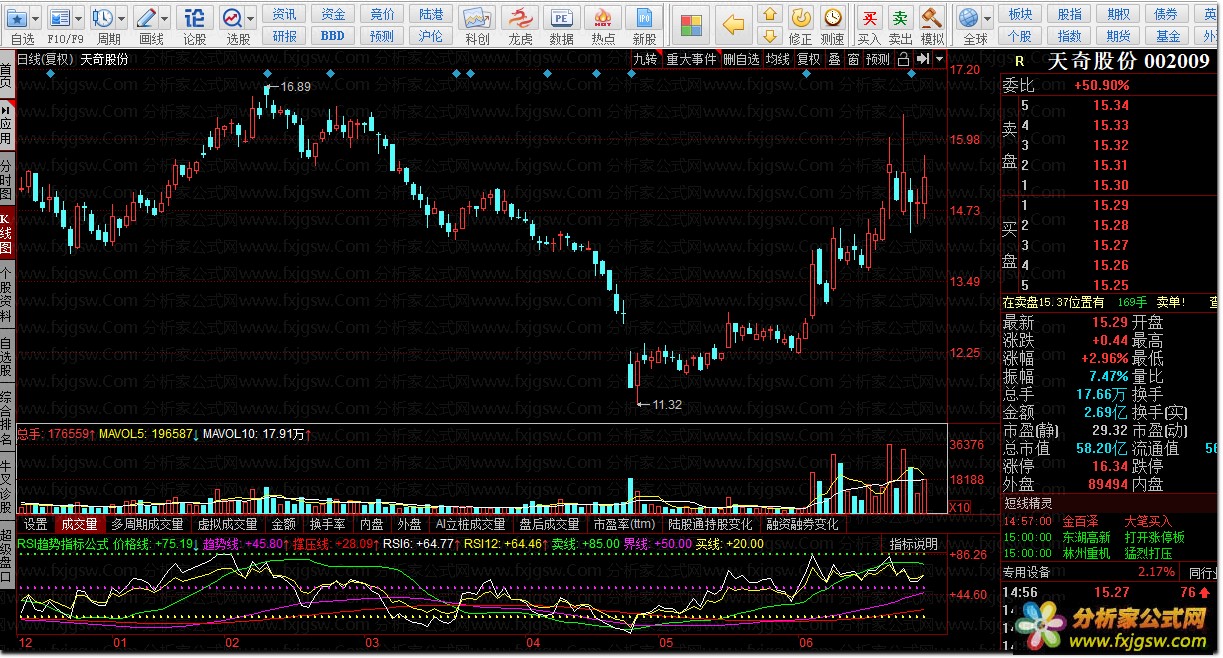Toggle 预测 forecast in chart bar

pos(878,59)
